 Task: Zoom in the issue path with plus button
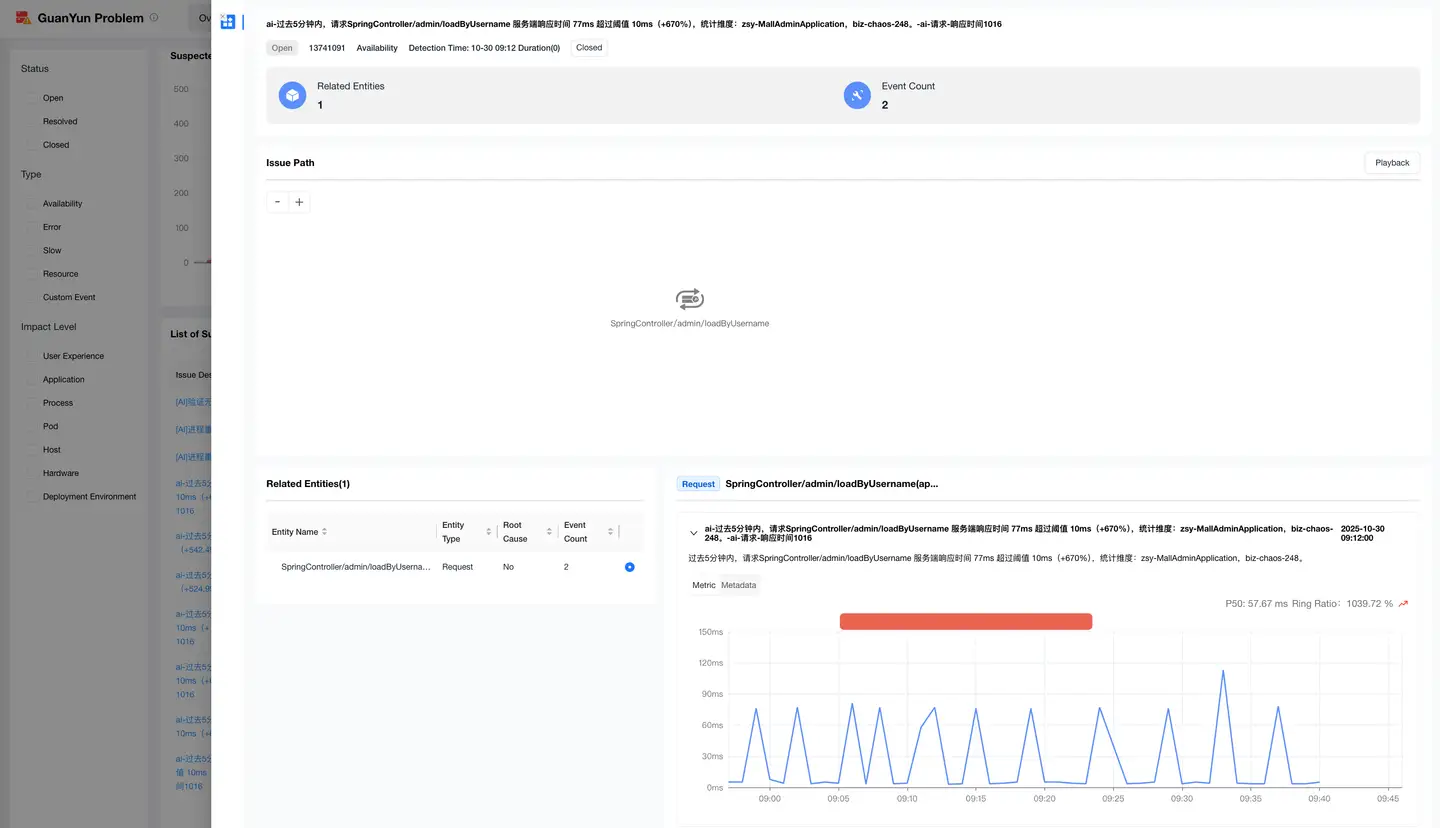(299, 202)
